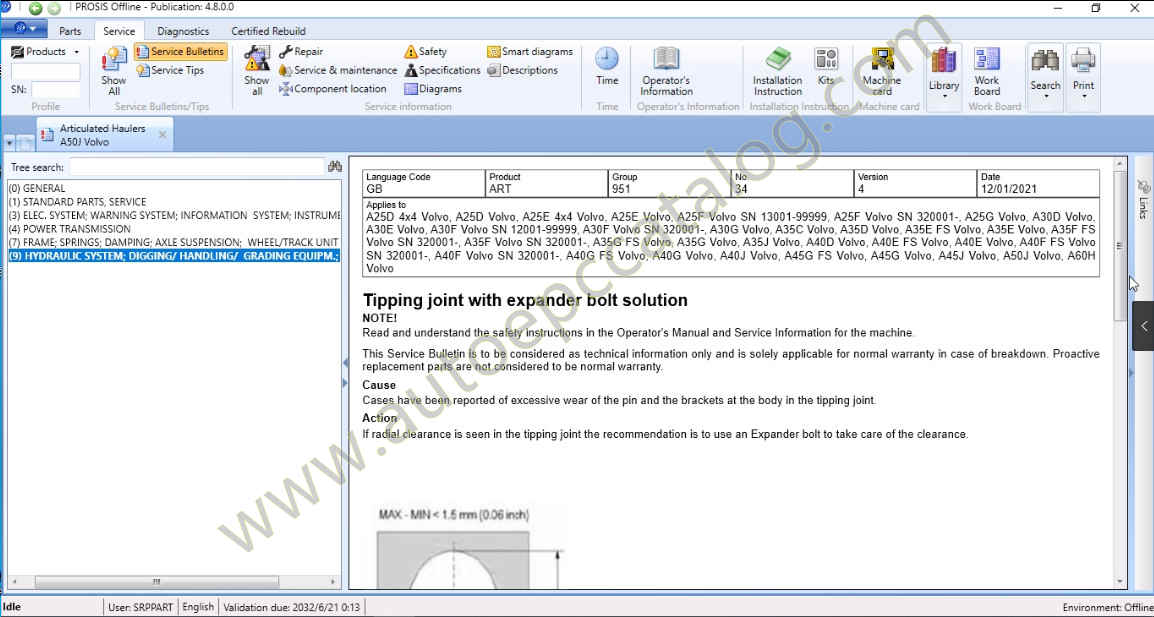Click the tree search binoculars icon
The height and width of the screenshot is (617, 1154).
pos(335,167)
